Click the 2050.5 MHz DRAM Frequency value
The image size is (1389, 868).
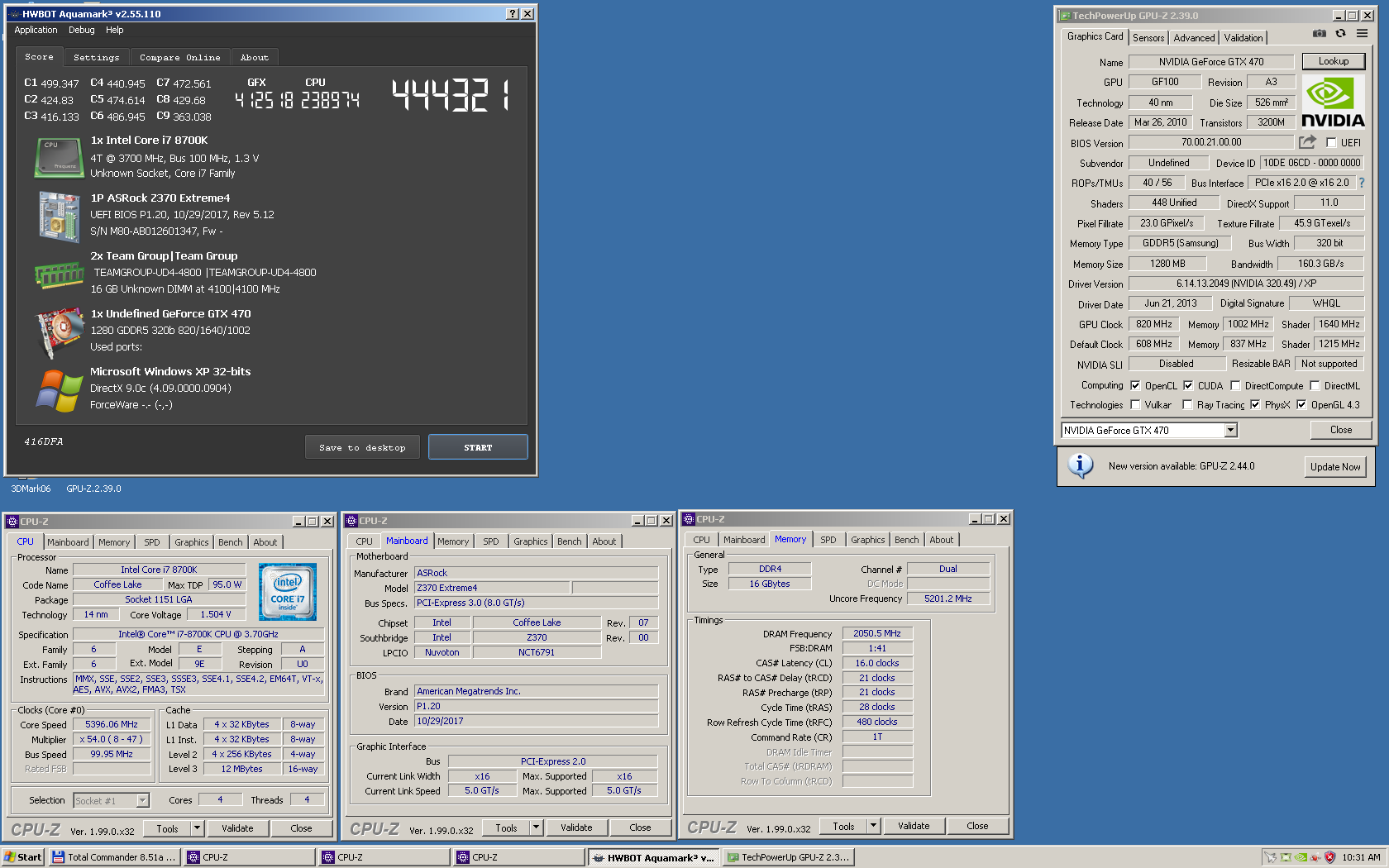[877, 633]
